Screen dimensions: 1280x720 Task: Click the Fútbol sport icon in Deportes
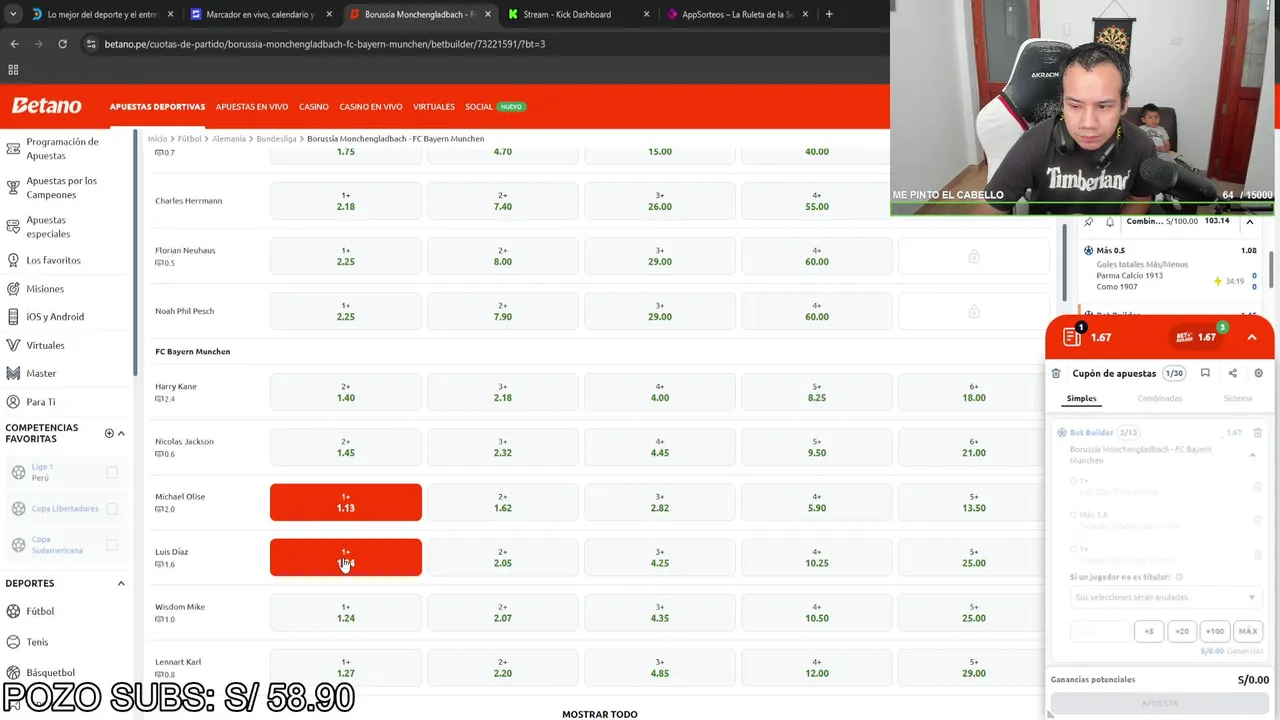point(13,611)
